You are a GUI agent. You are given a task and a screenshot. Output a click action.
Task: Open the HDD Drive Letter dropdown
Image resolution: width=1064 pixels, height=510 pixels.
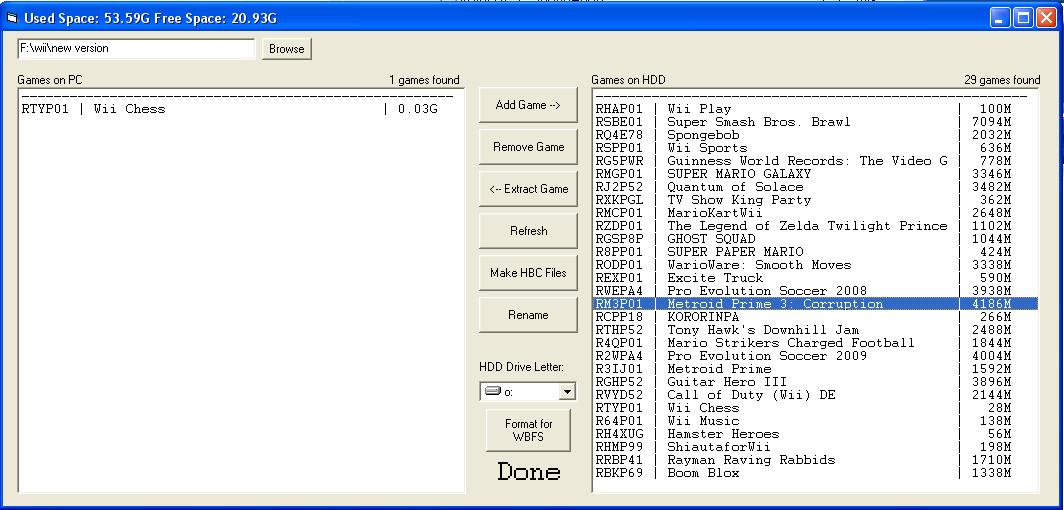567,392
